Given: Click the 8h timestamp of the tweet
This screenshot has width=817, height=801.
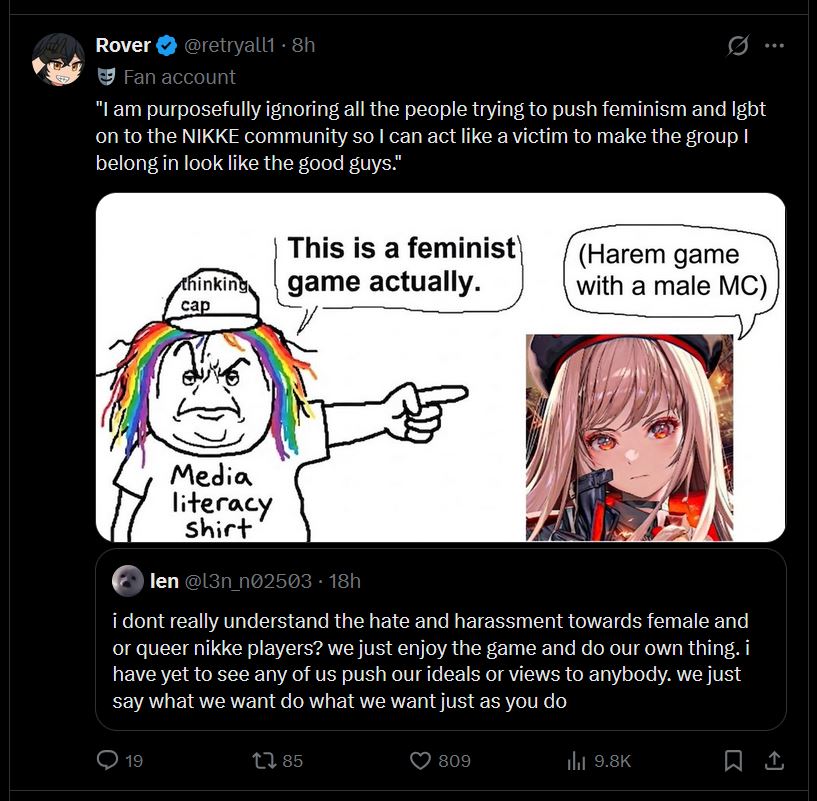Looking at the screenshot, I should [x=303, y=45].
